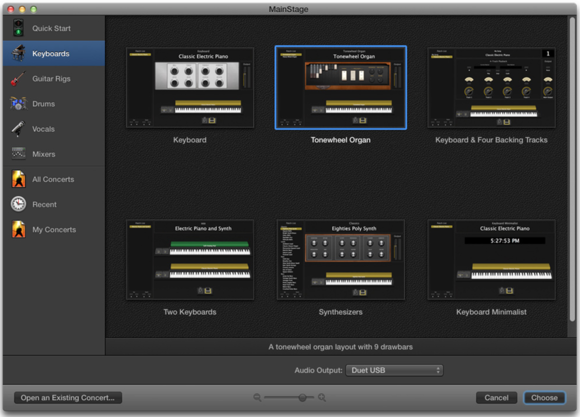Viewport: 580px width, 417px height.
Task: Click the Choose button
Action: [544, 398]
